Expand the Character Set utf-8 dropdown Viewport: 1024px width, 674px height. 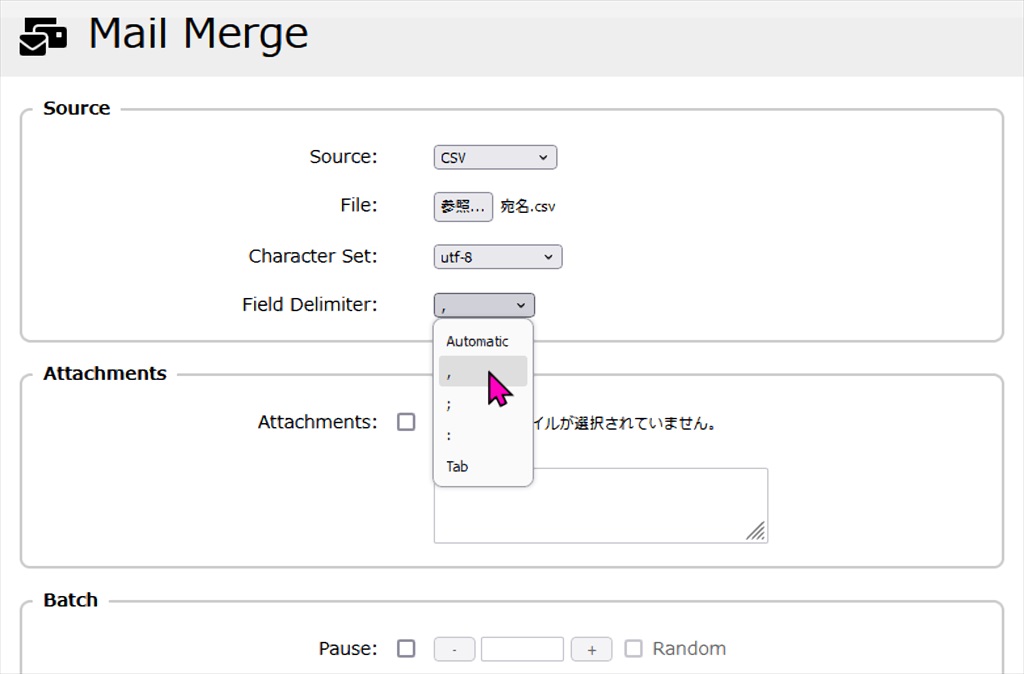[x=498, y=257]
